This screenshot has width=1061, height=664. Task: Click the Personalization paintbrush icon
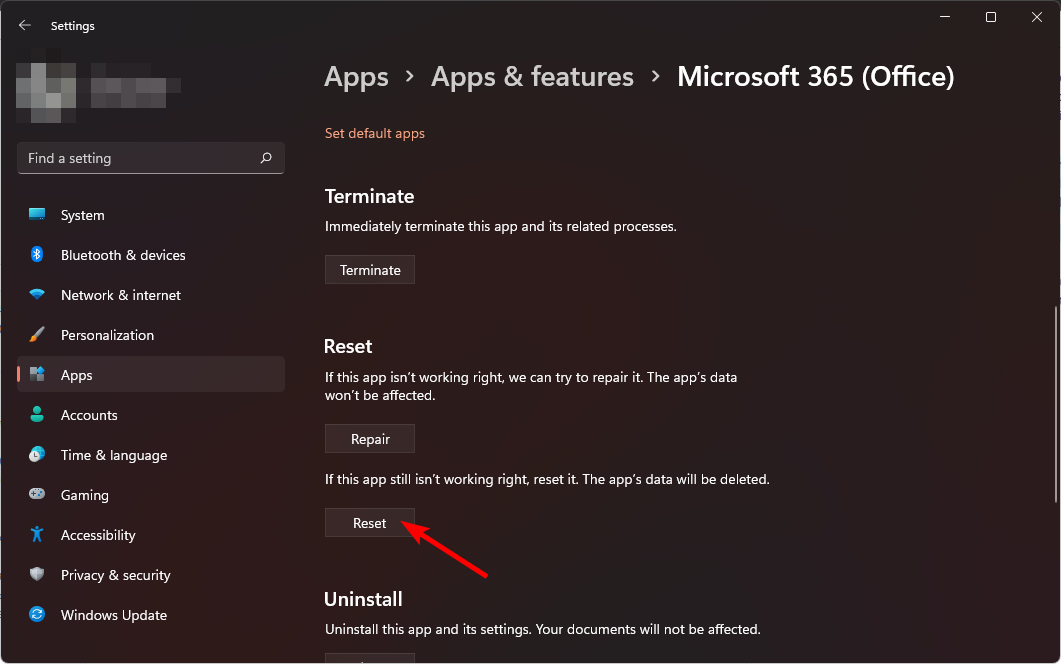click(x=37, y=334)
